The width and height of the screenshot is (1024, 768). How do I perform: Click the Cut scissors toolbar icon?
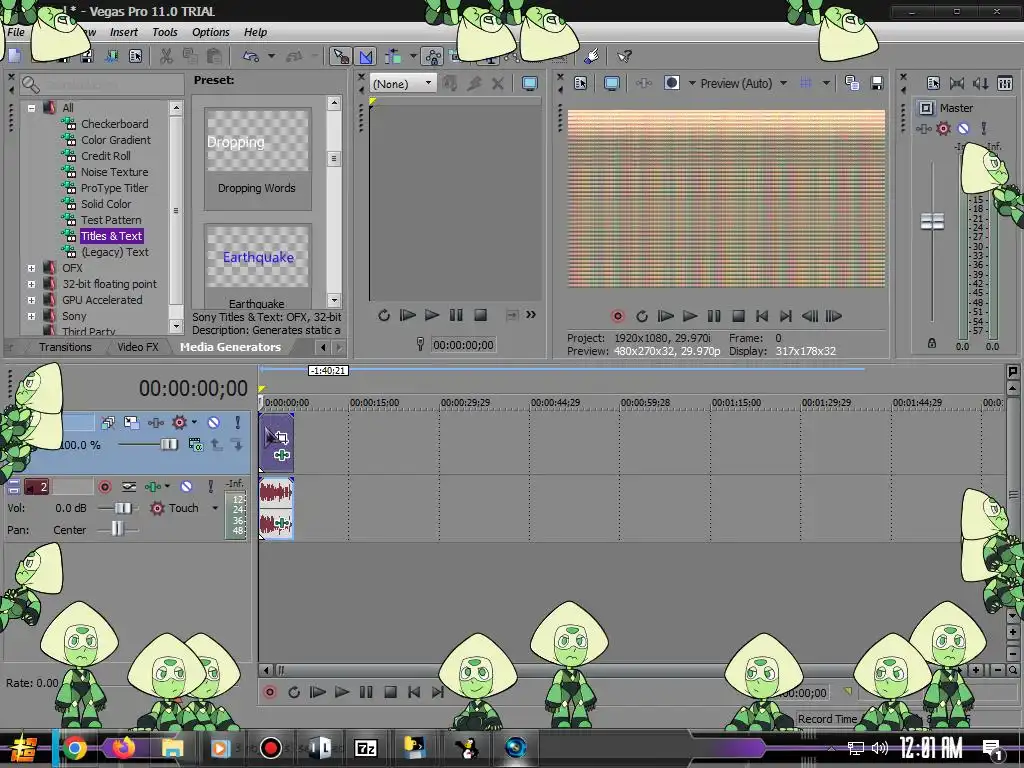(167, 56)
